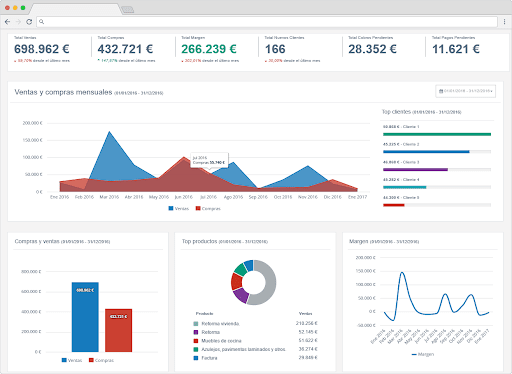Click the Nov 2016 axis label in monthly chart
Image resolution: width=512 pixels, height=374 pixels.
click(x=308, y=197)
